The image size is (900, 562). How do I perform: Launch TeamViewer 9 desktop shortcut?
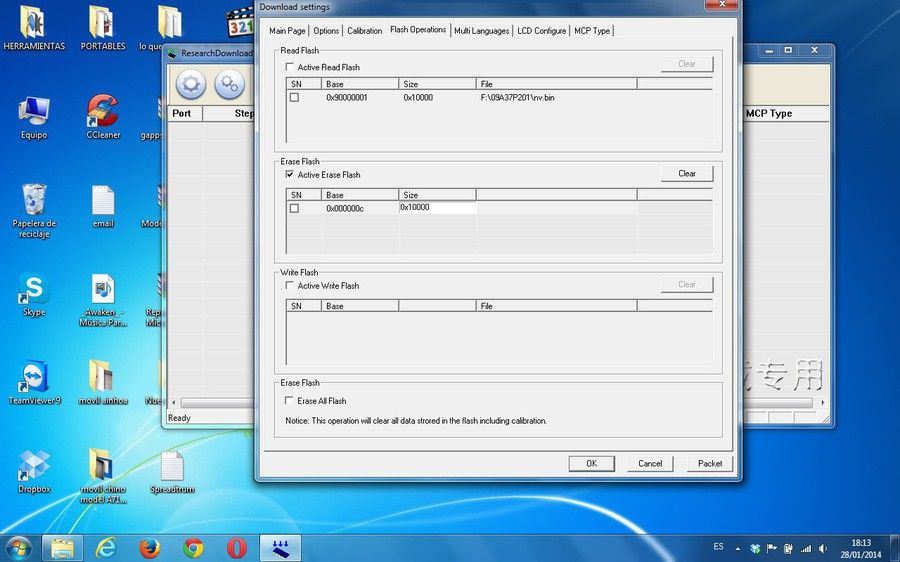pyautogui.click(x=34, y=383)
